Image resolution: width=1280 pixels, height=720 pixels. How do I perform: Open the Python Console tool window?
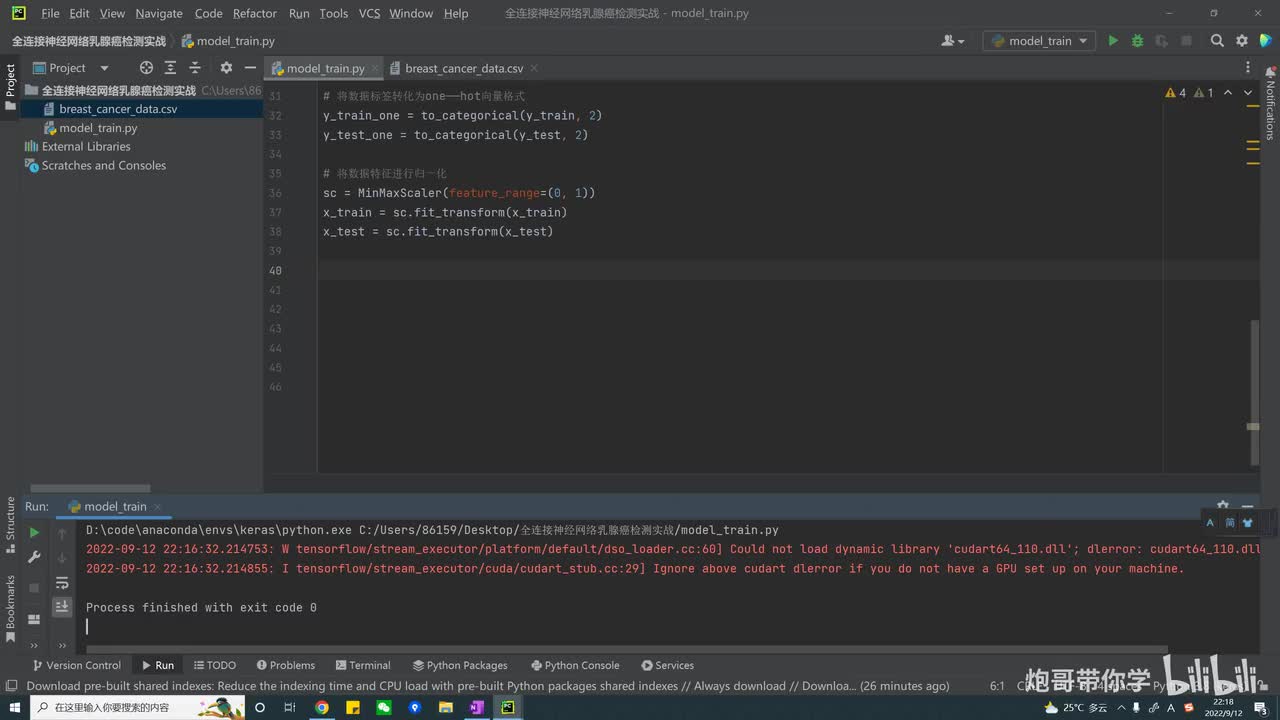click(x=575, y=665)
